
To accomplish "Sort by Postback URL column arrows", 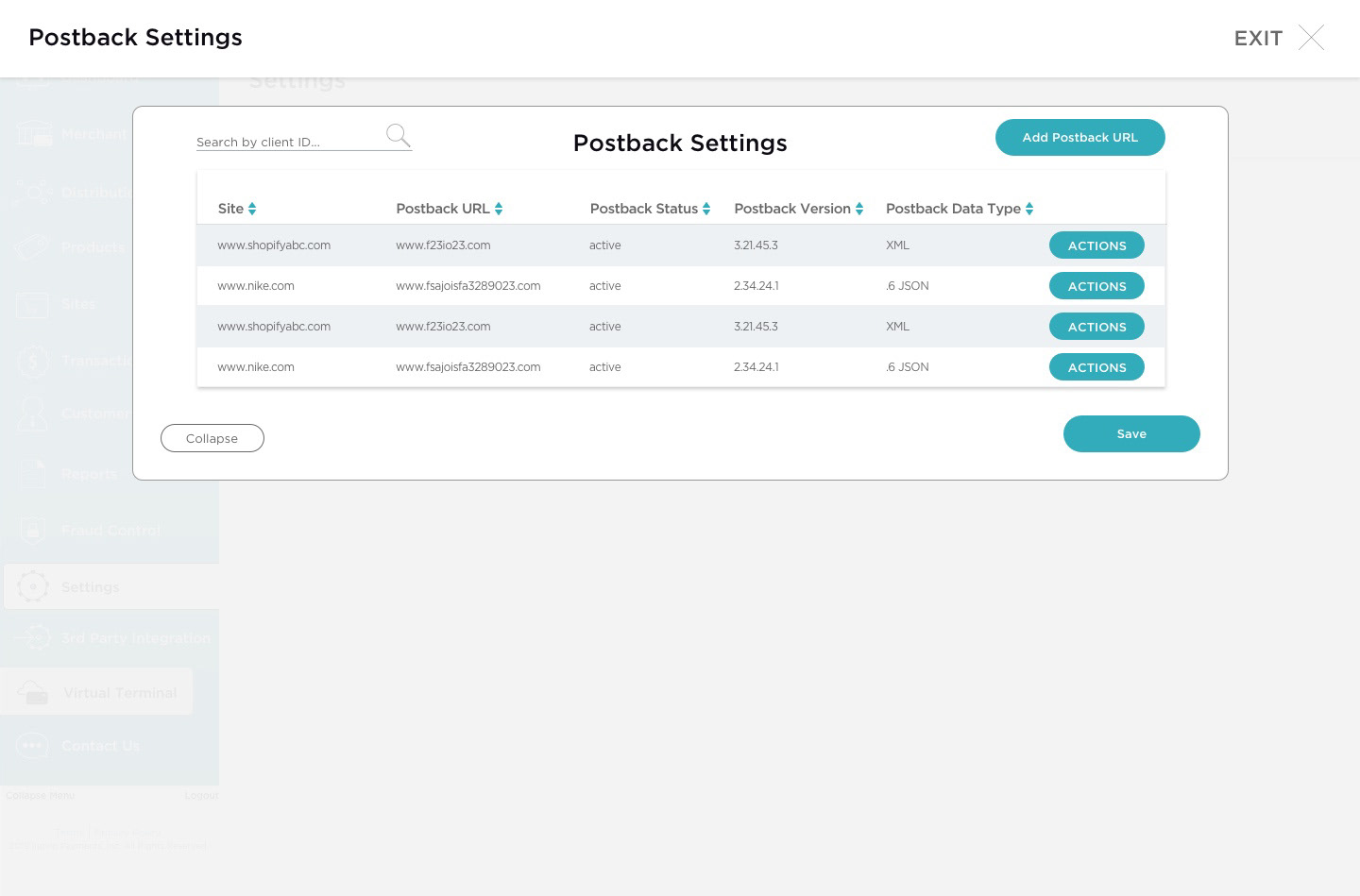I will tap(499, 209).
